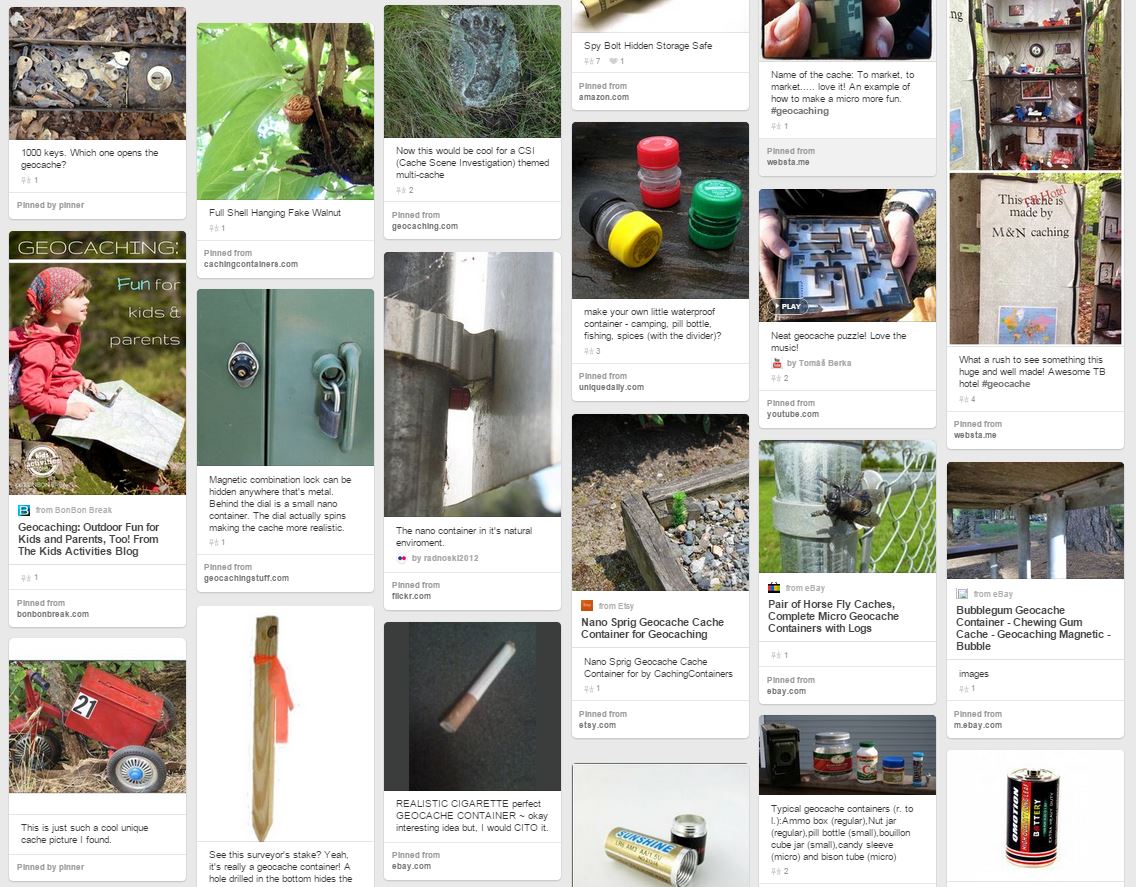Click the BonBon Break source icon
Image resolution: width=1136 pixels, height=887 pixels.
click(24, 510)
